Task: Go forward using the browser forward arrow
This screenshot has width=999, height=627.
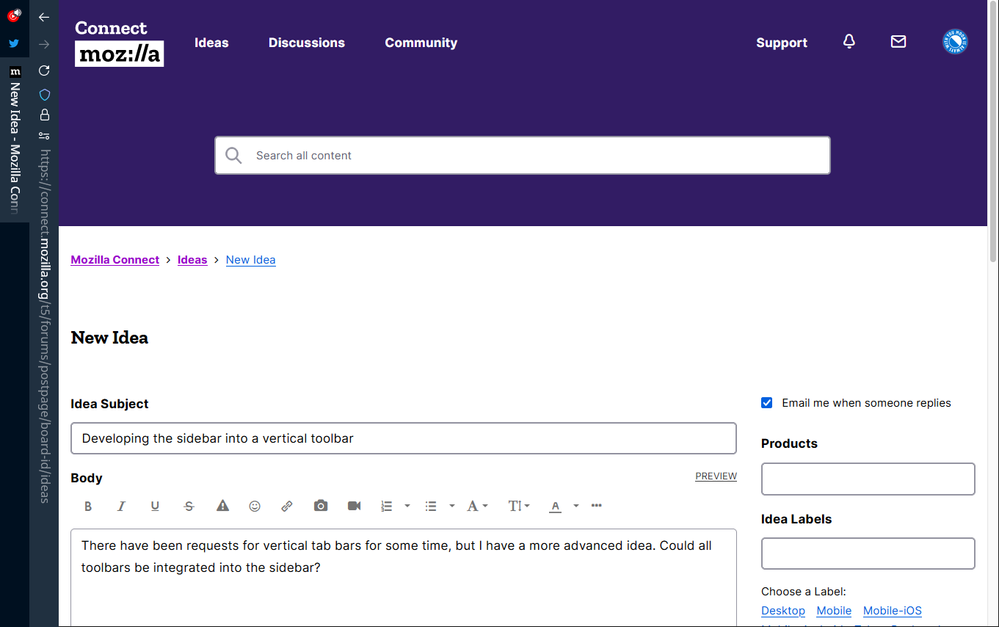Action: coord(44,44)
